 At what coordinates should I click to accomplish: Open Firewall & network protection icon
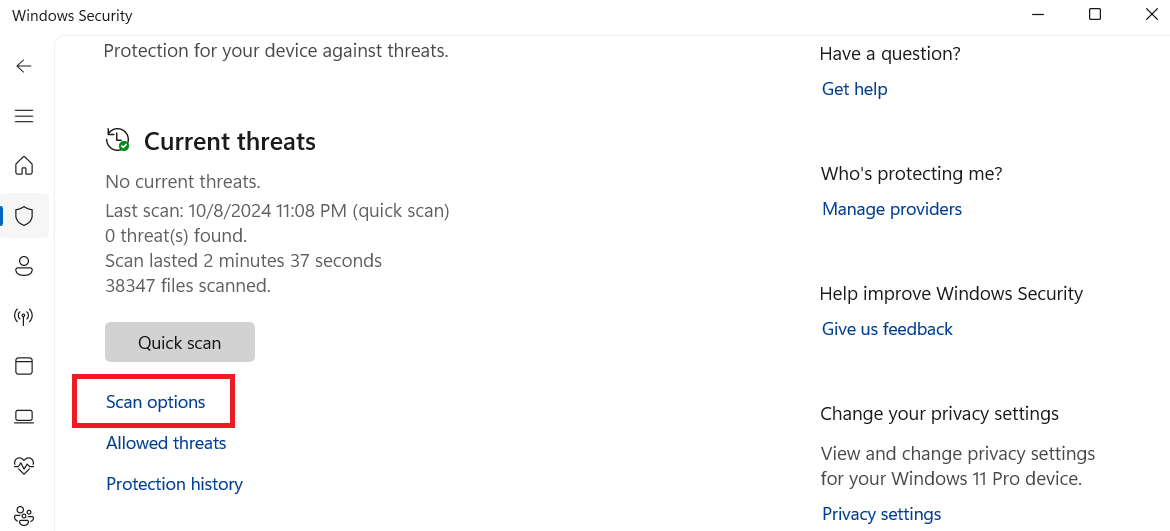click(x=25, y=316)
